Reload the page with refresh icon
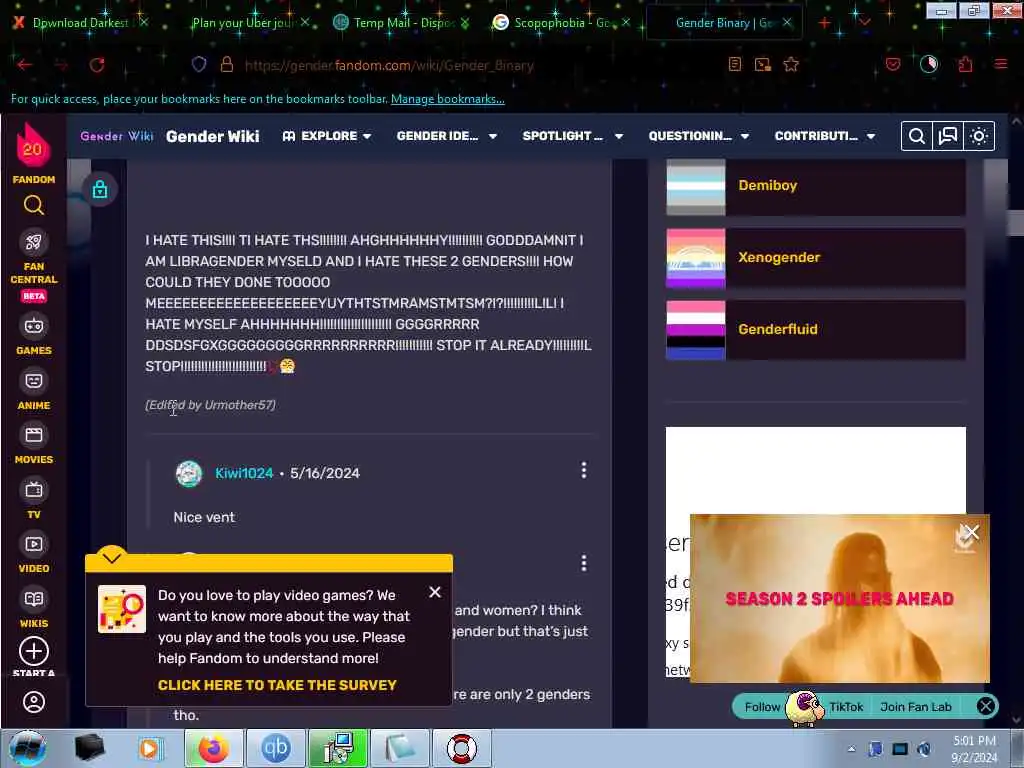This screenshot has width=1024, height=768. tap(97, 65)
